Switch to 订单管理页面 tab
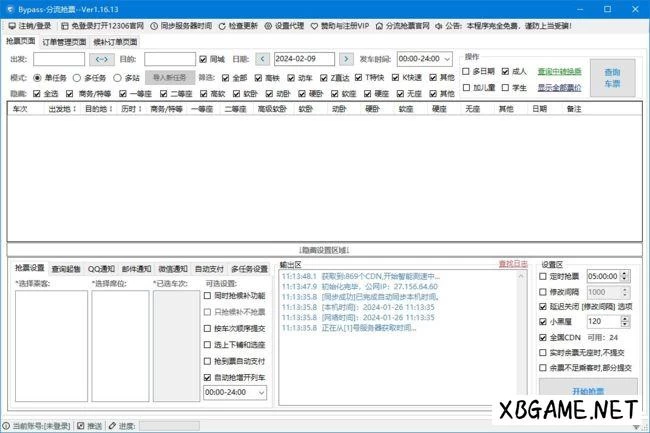The width and height of the screenshot is (650, 433). [x=64, y=42]
